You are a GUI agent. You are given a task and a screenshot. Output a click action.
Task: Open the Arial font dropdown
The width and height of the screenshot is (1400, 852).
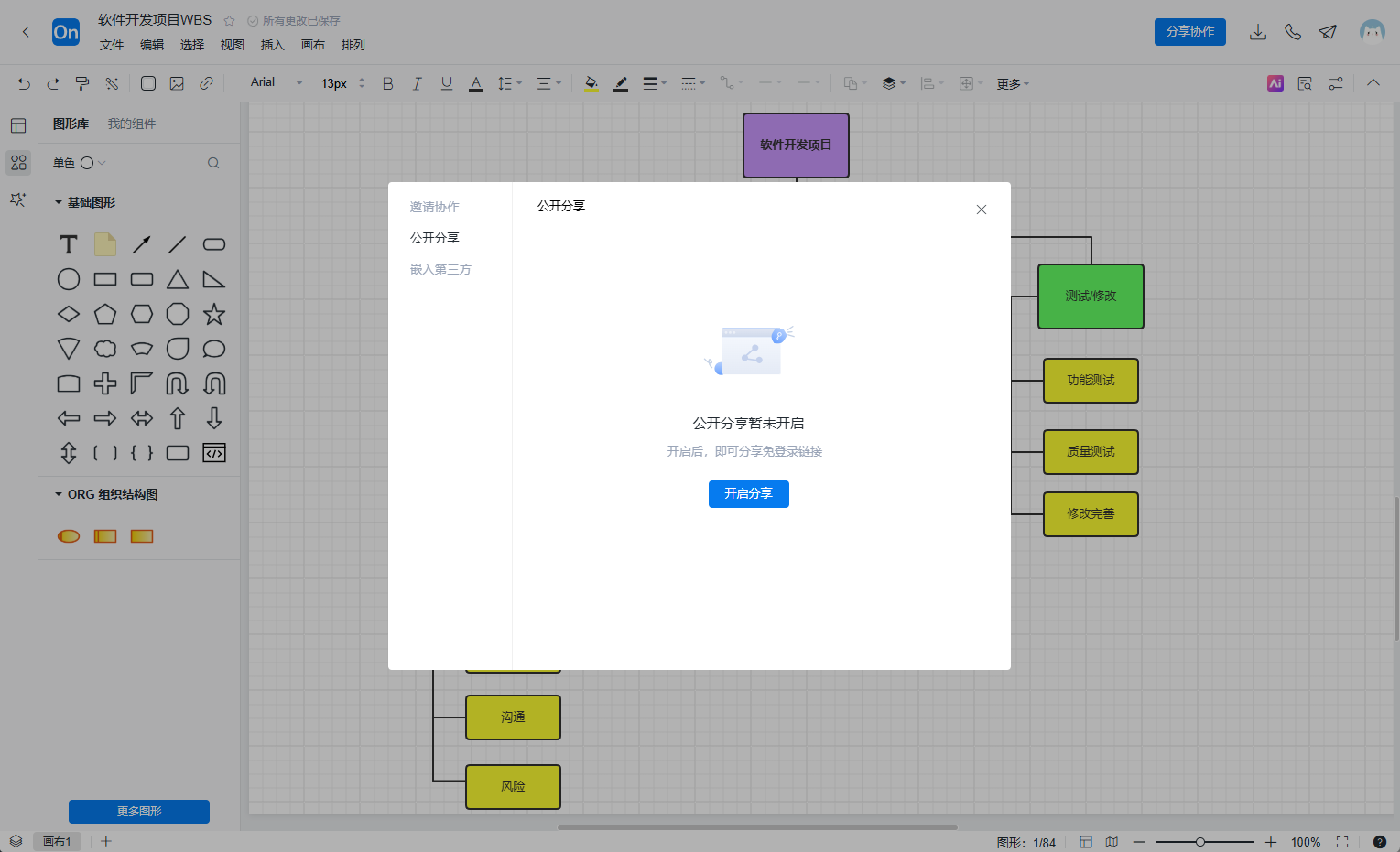coord(276,82)
